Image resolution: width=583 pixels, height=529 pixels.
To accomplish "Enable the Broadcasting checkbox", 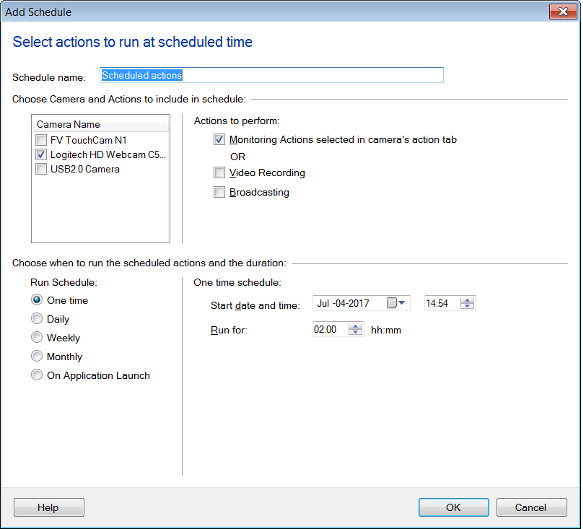I will 219,192.
